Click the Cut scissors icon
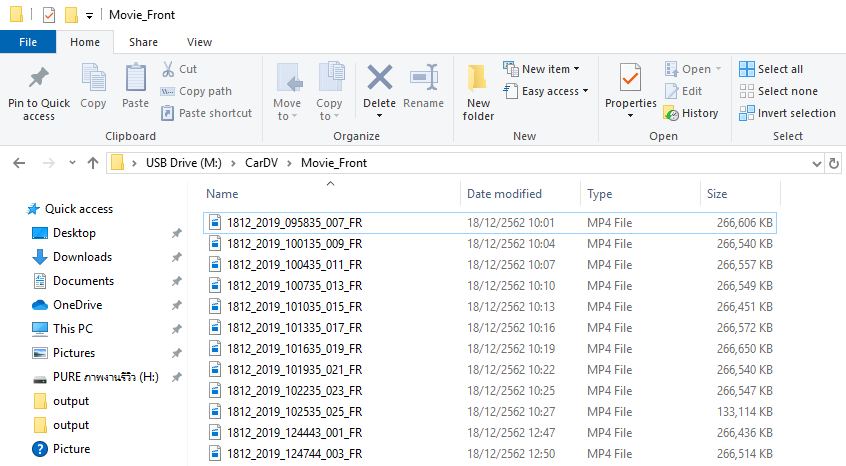 coord(168,69)
